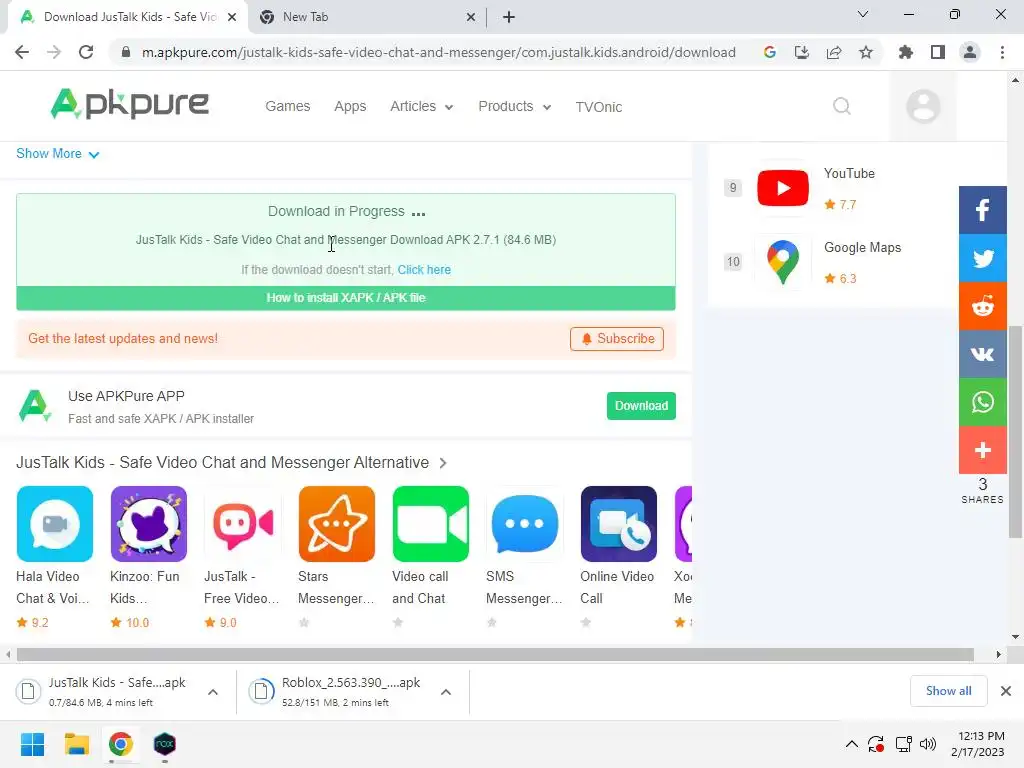
Task: Open the Windows Start menu
Action: 32,744
